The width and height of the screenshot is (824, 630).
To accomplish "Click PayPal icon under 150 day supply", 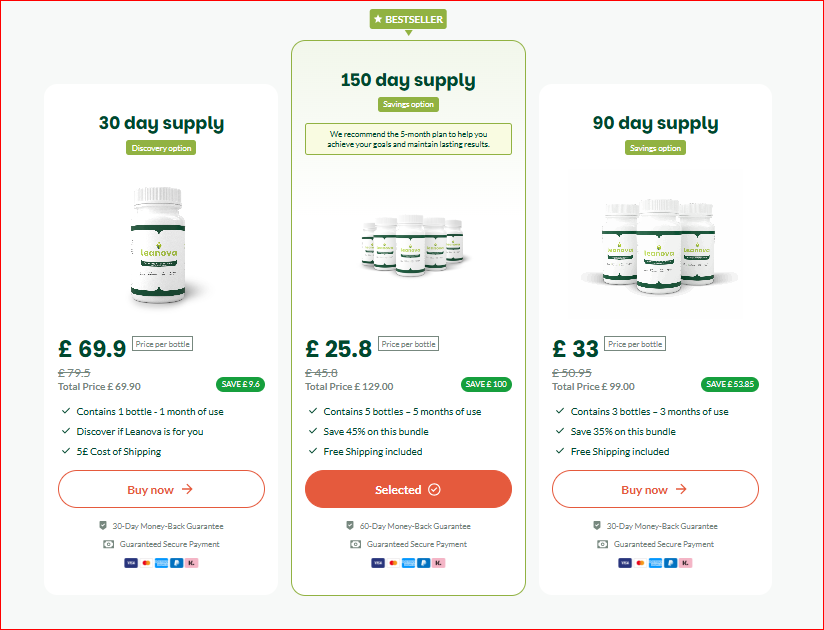I will 424,563.
